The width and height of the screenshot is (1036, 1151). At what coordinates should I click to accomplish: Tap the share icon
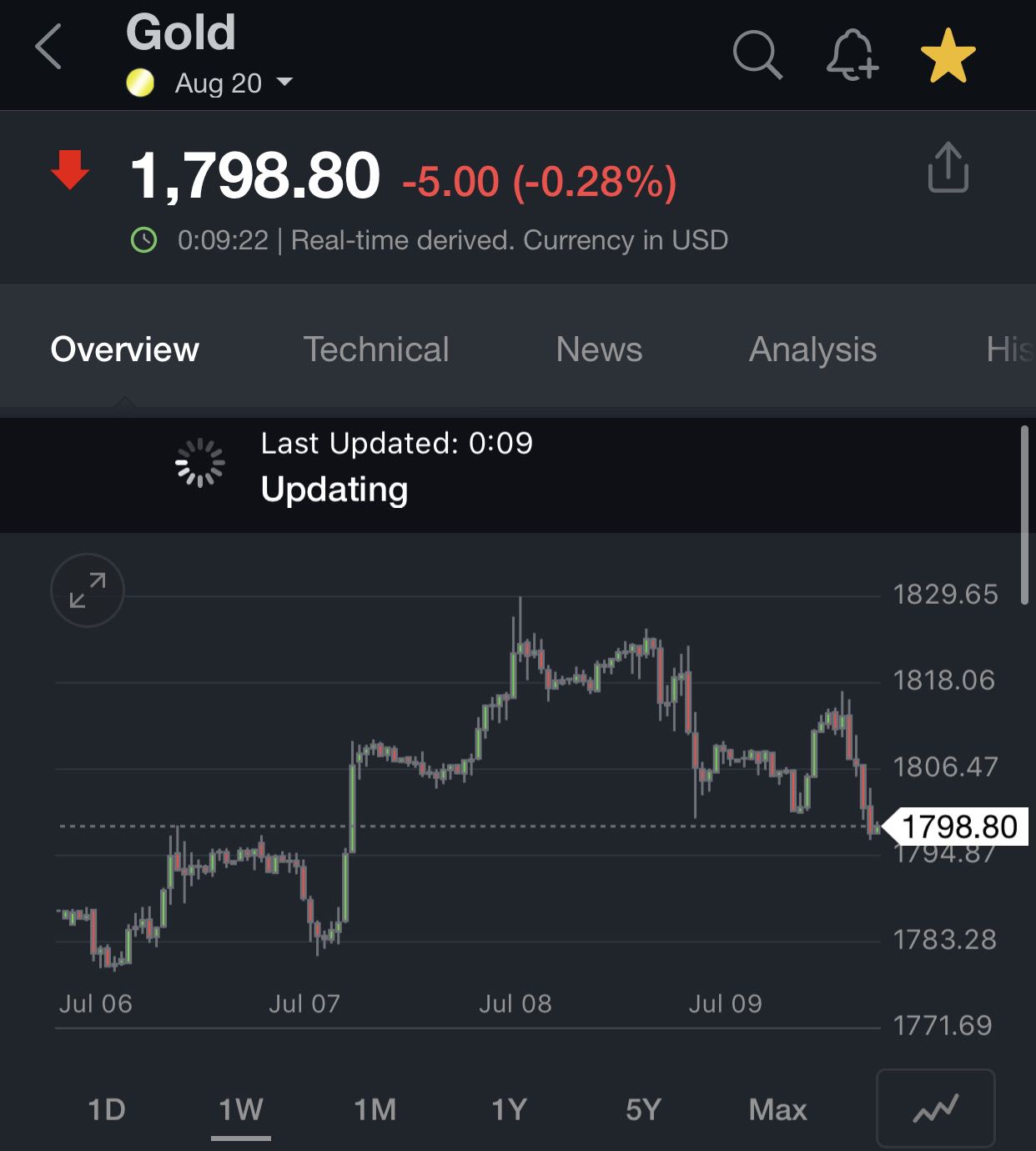tap(948, 168)
